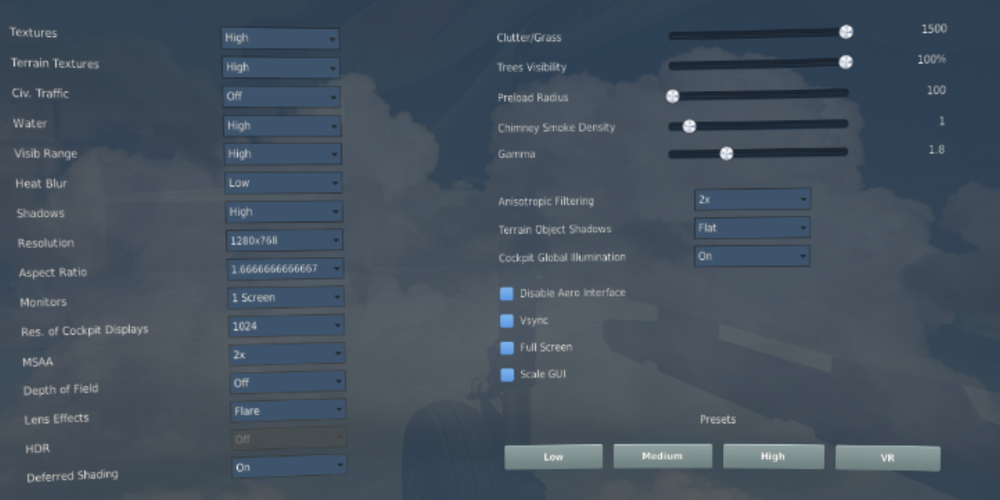Open the Civ. Traffic dropdown

(281, 97)
